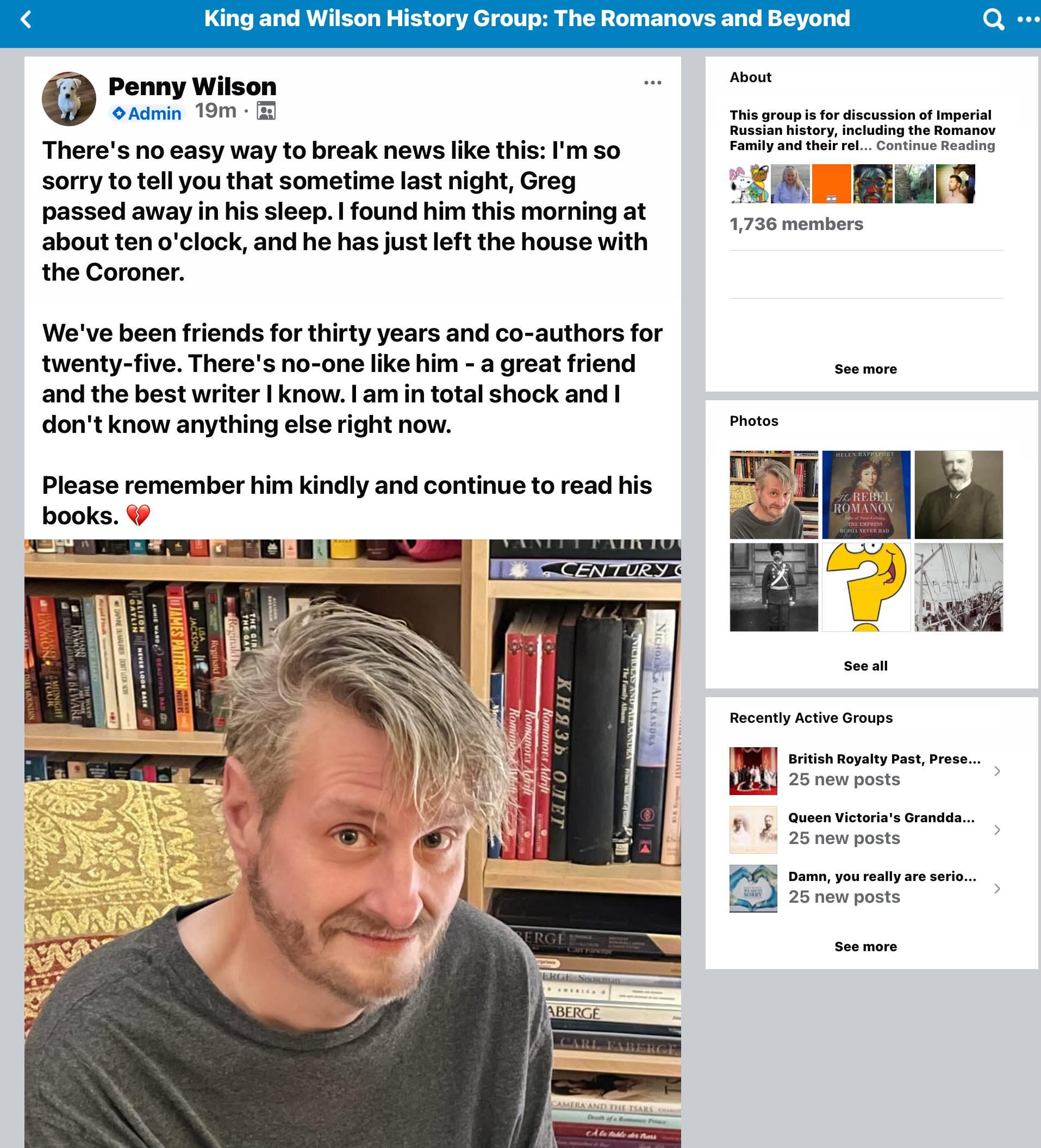Click the 1,736 members count

coord(796,225)
